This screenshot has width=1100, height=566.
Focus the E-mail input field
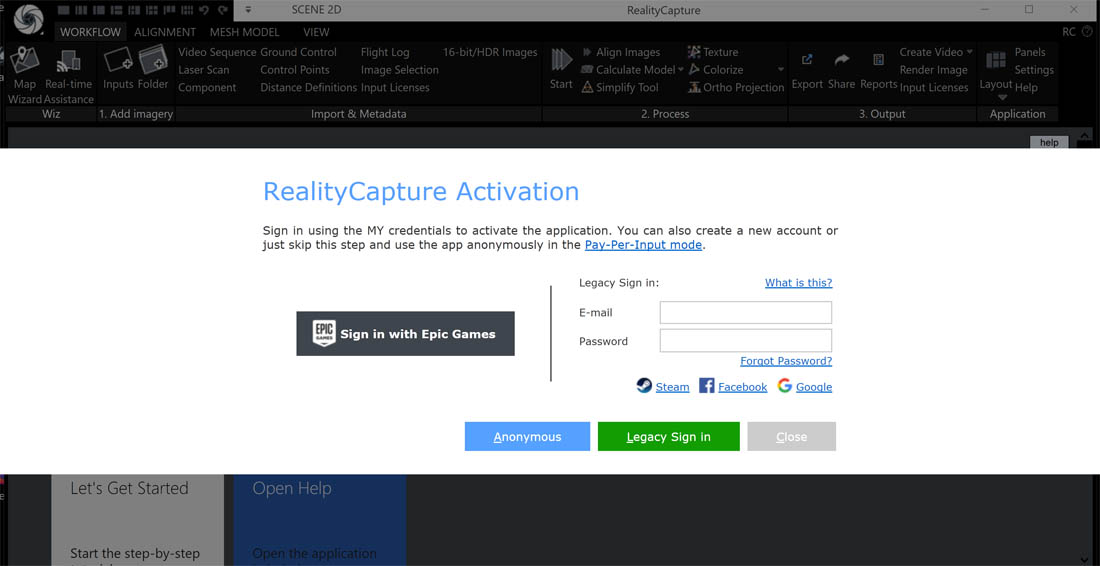pos(746,313)
